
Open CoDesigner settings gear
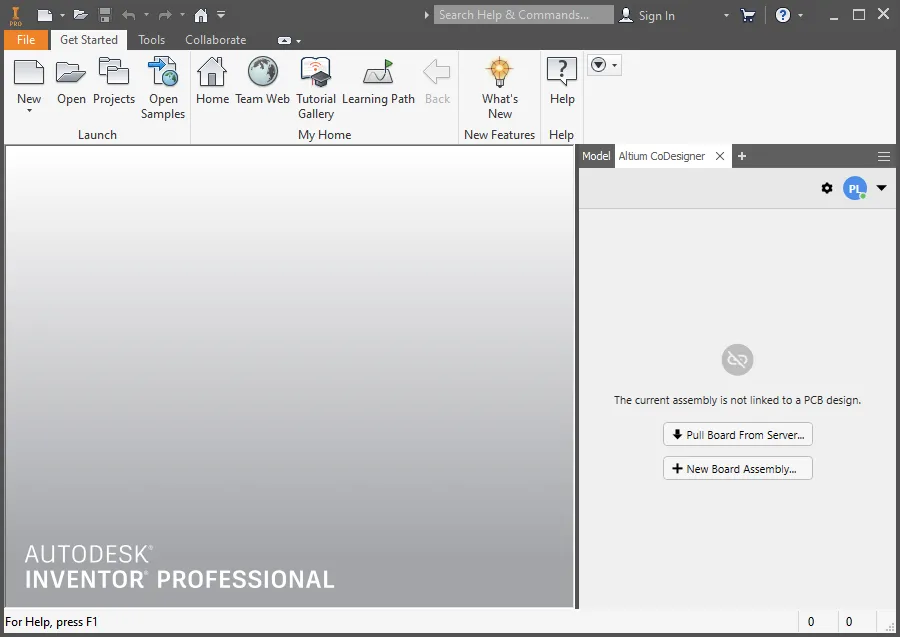tap(827, 188)
